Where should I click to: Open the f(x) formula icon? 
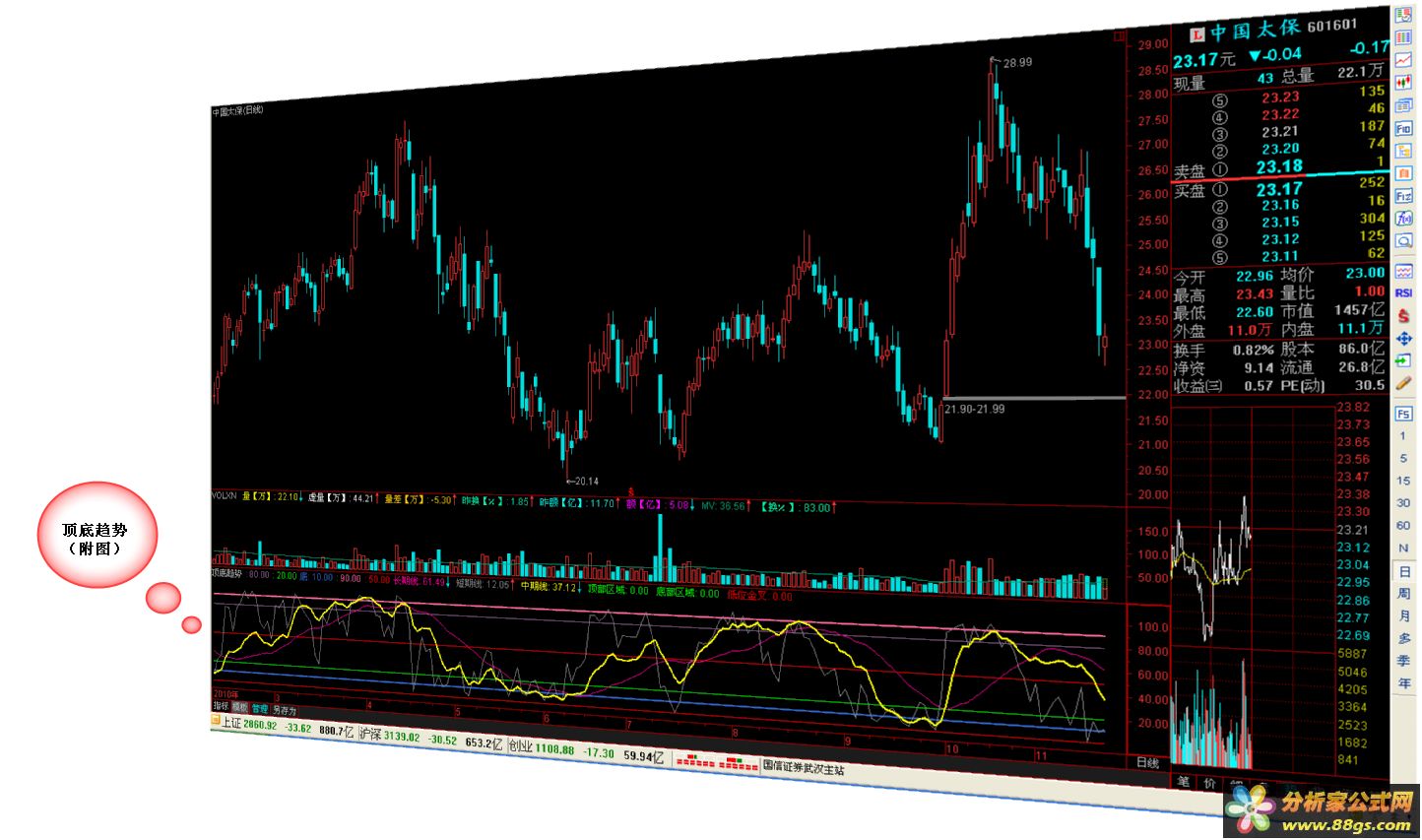1403,219
